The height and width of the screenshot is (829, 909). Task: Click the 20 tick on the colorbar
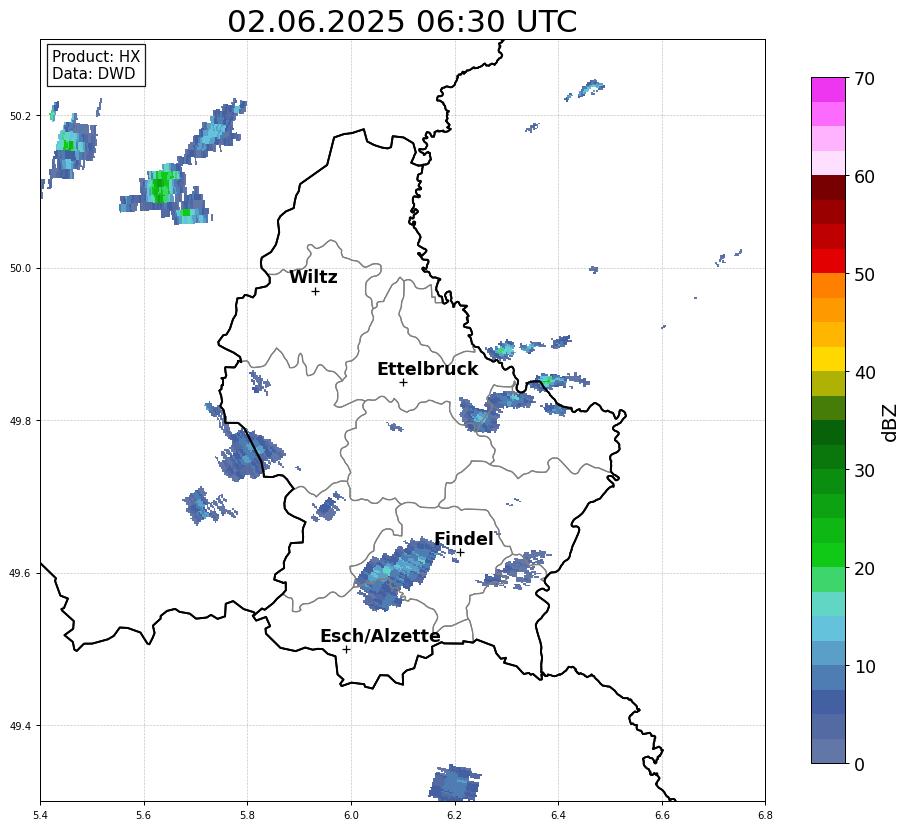[864, 568]
